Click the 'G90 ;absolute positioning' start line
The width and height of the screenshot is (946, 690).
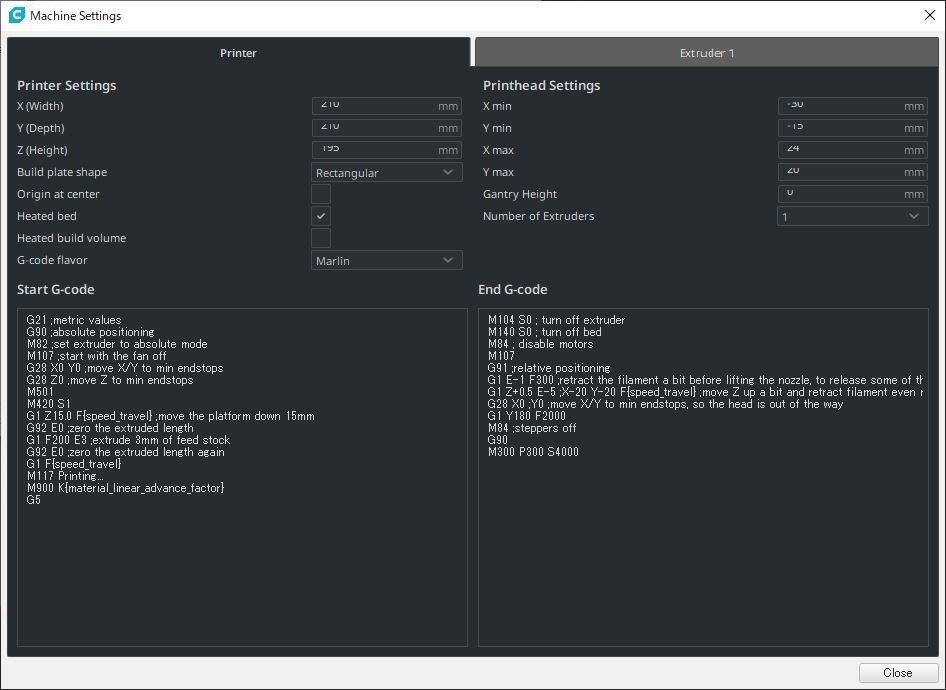90,332
